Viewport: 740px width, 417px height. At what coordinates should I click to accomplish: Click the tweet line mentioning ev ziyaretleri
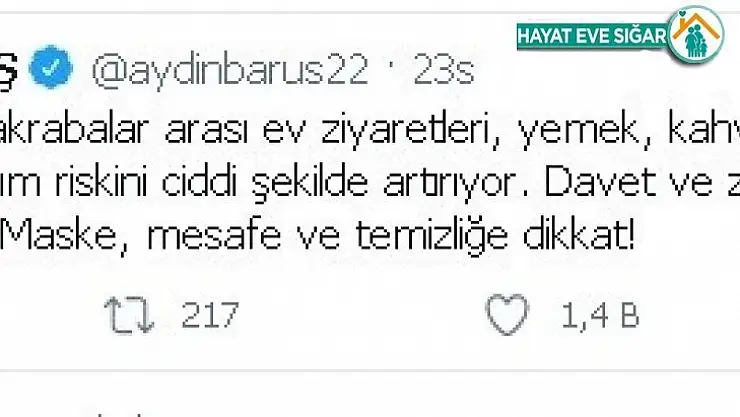click(370, 129)
